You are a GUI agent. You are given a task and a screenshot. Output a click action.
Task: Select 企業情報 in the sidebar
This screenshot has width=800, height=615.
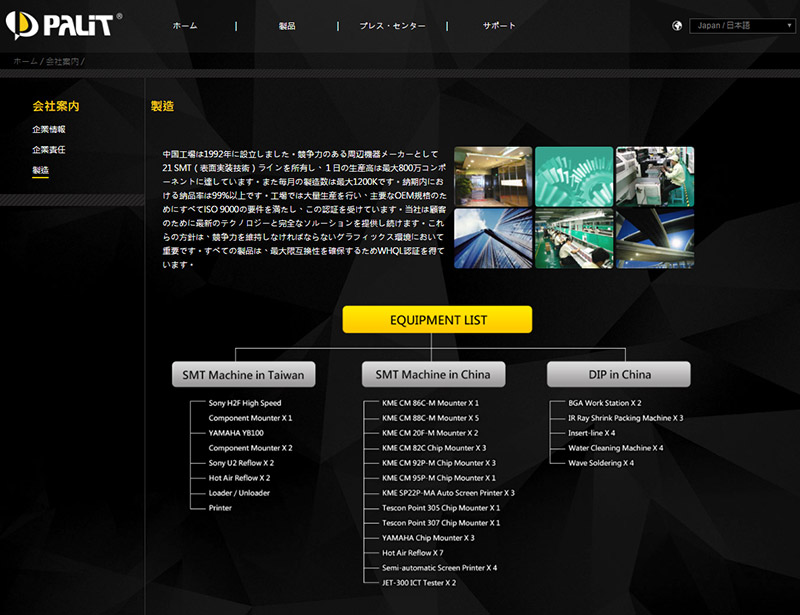point(49,129)
